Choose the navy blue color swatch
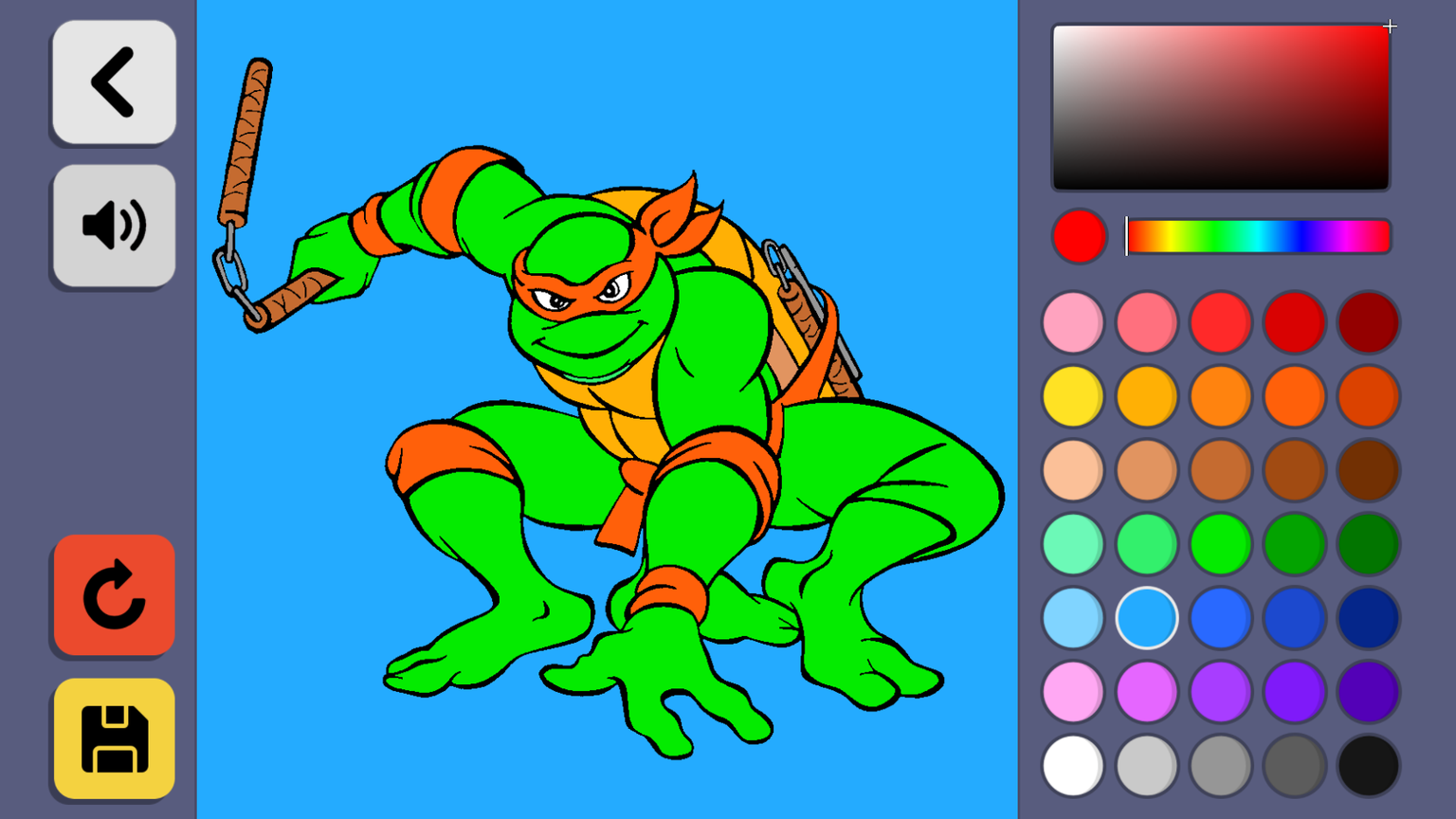Image resolution: width=1456 pixels, height=819 pixels. [x=1368, y=618]
